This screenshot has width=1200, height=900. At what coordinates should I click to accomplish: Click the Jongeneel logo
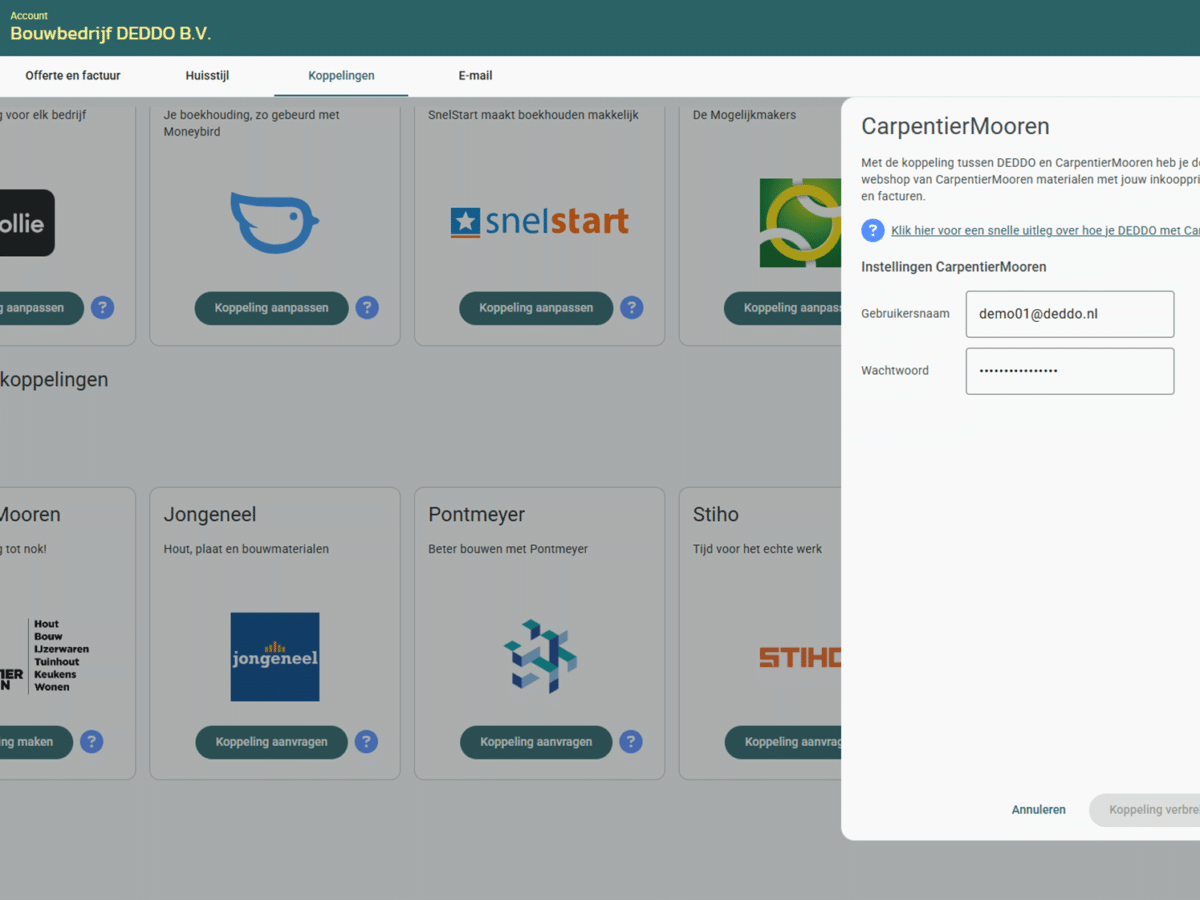[275, 657]
